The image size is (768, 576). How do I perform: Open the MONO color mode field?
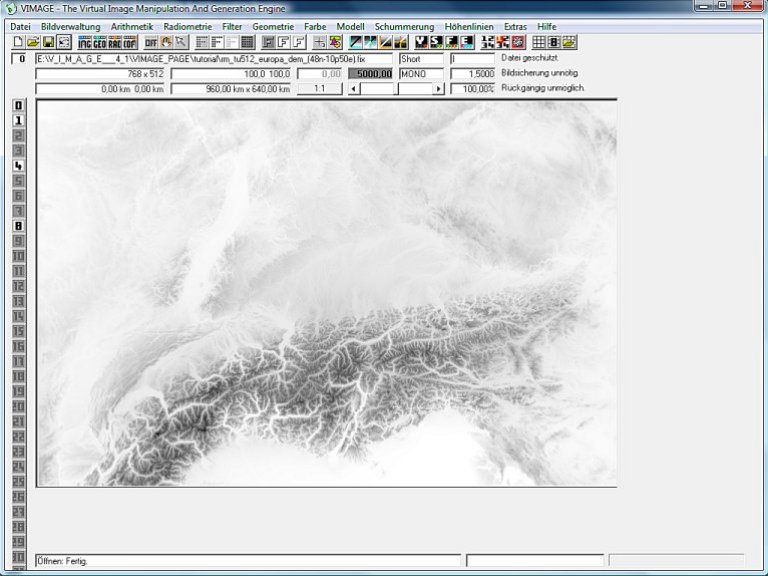(x=420, y=74)
